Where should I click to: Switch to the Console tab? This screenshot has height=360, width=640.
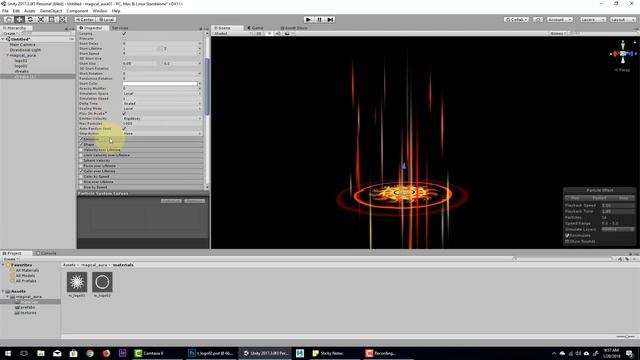(x=46, y=253)
